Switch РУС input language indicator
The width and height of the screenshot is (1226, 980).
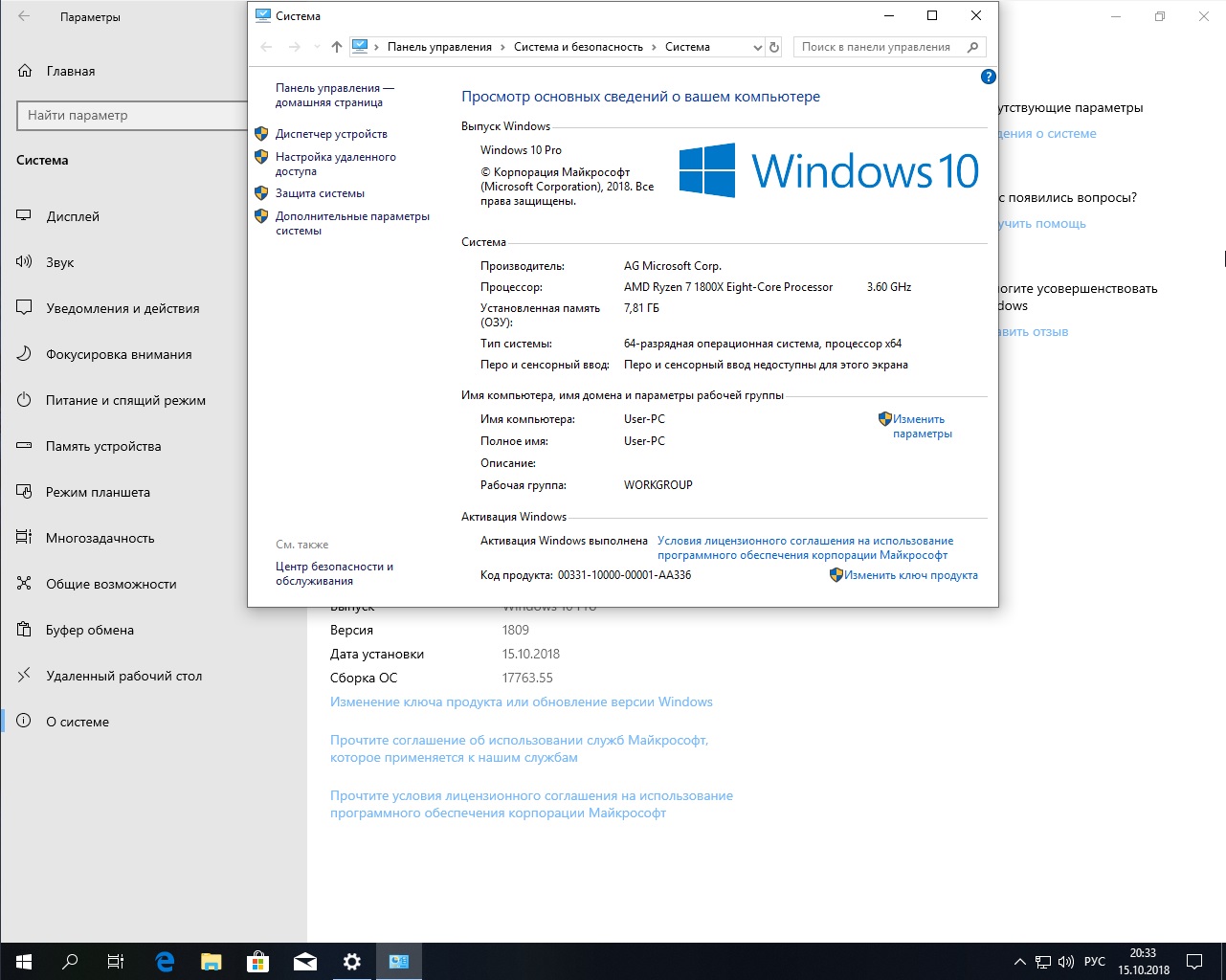click(x=1095, y=962)
